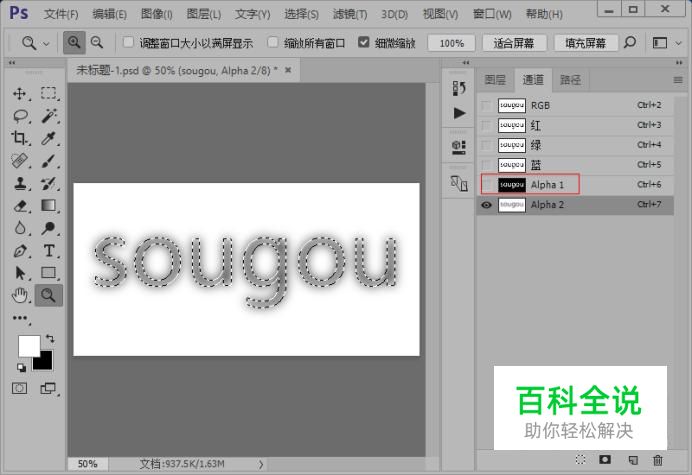Click the search magnifier icon
The width and height of the screenshot is (692, 475).
click(630, 42)
